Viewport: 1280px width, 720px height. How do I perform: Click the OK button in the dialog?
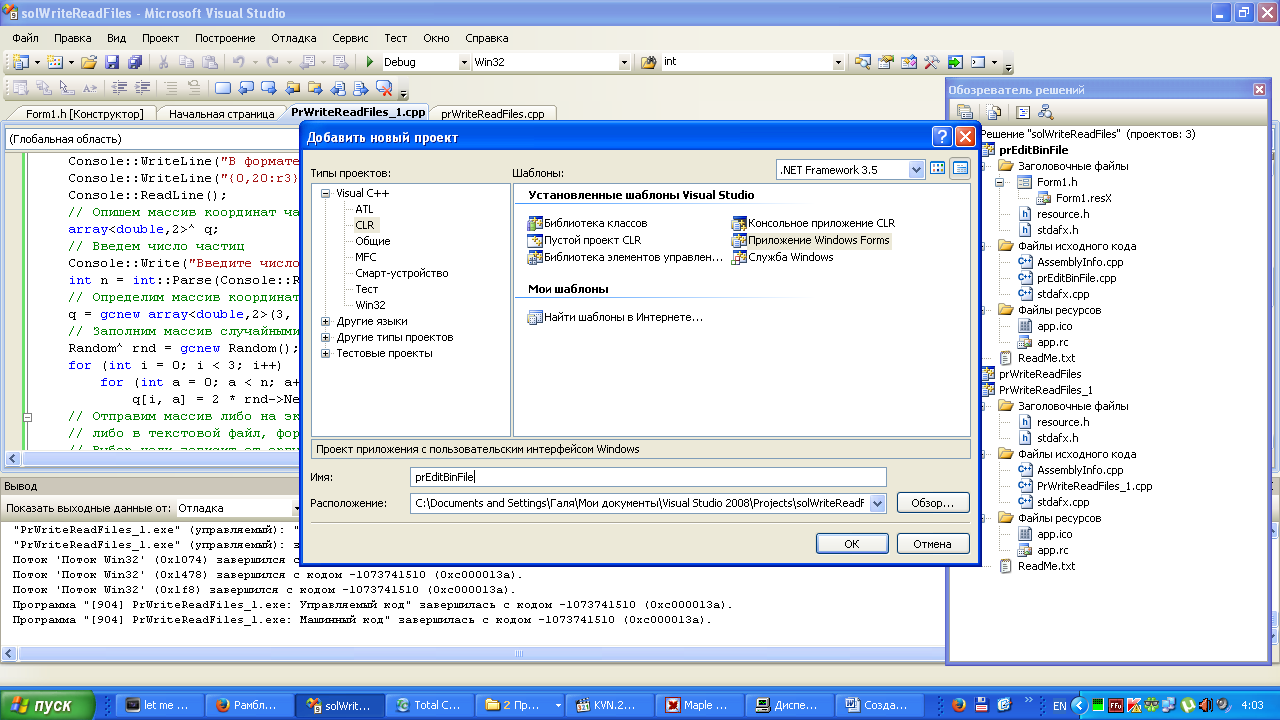tap(852, 544)
